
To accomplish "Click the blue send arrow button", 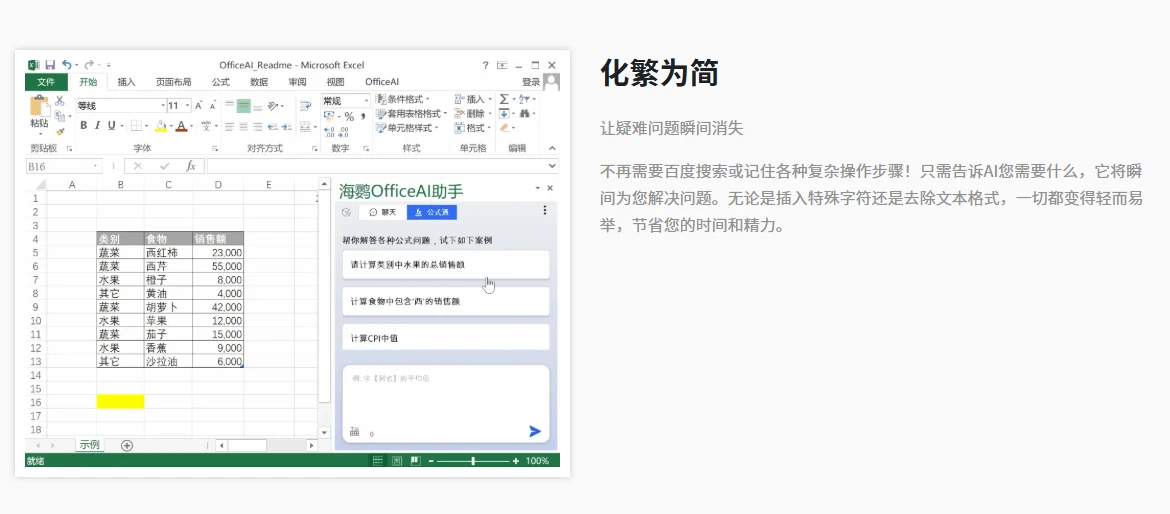I will (535, 431).
